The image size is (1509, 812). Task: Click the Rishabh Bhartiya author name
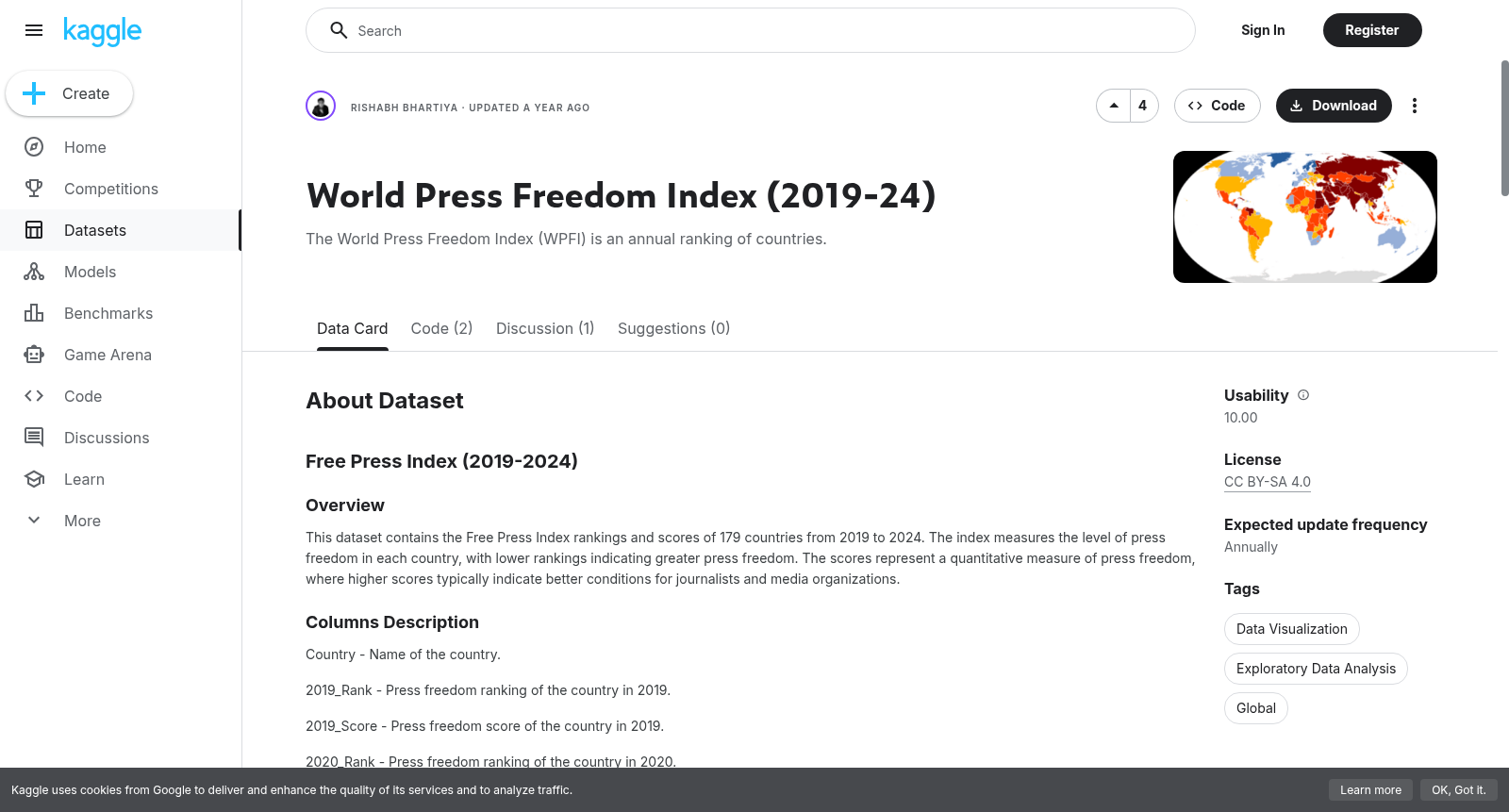[x=404, y=108]
